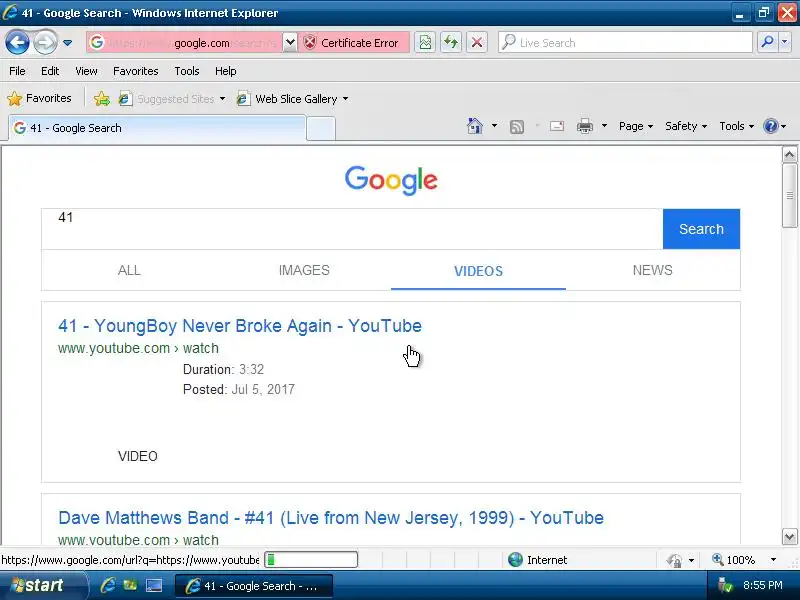Select '41 - Google Search' taskbar button
Viewport: 800px width, 600px height.
pos(254,586)
